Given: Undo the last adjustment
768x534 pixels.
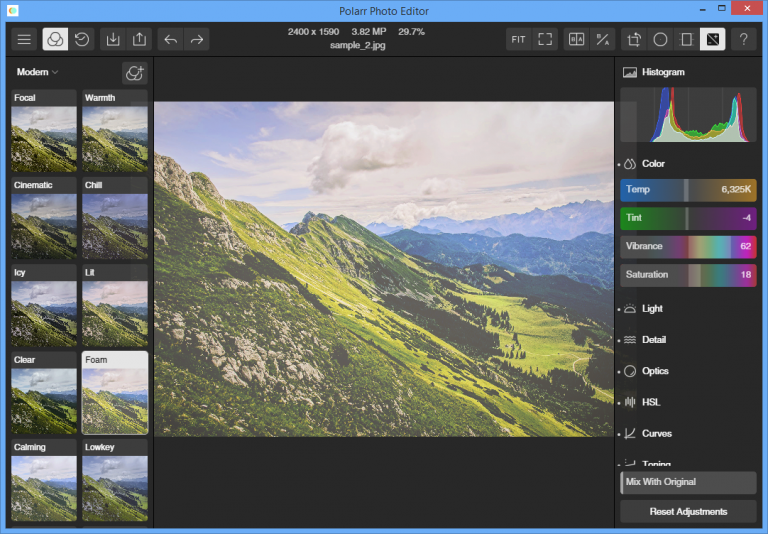Looking at the screenshot, I should point(171,40).
